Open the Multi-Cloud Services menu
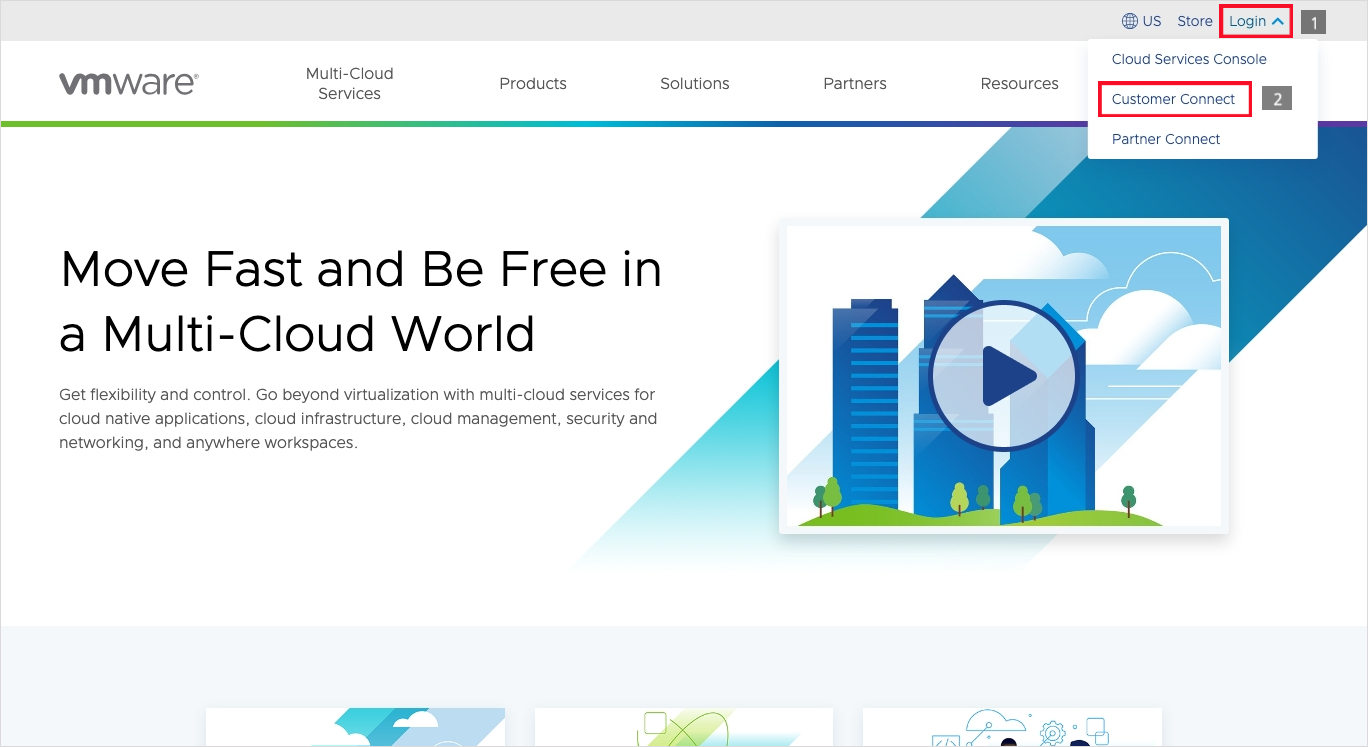Screen dimensions: 1368x747 350,84
